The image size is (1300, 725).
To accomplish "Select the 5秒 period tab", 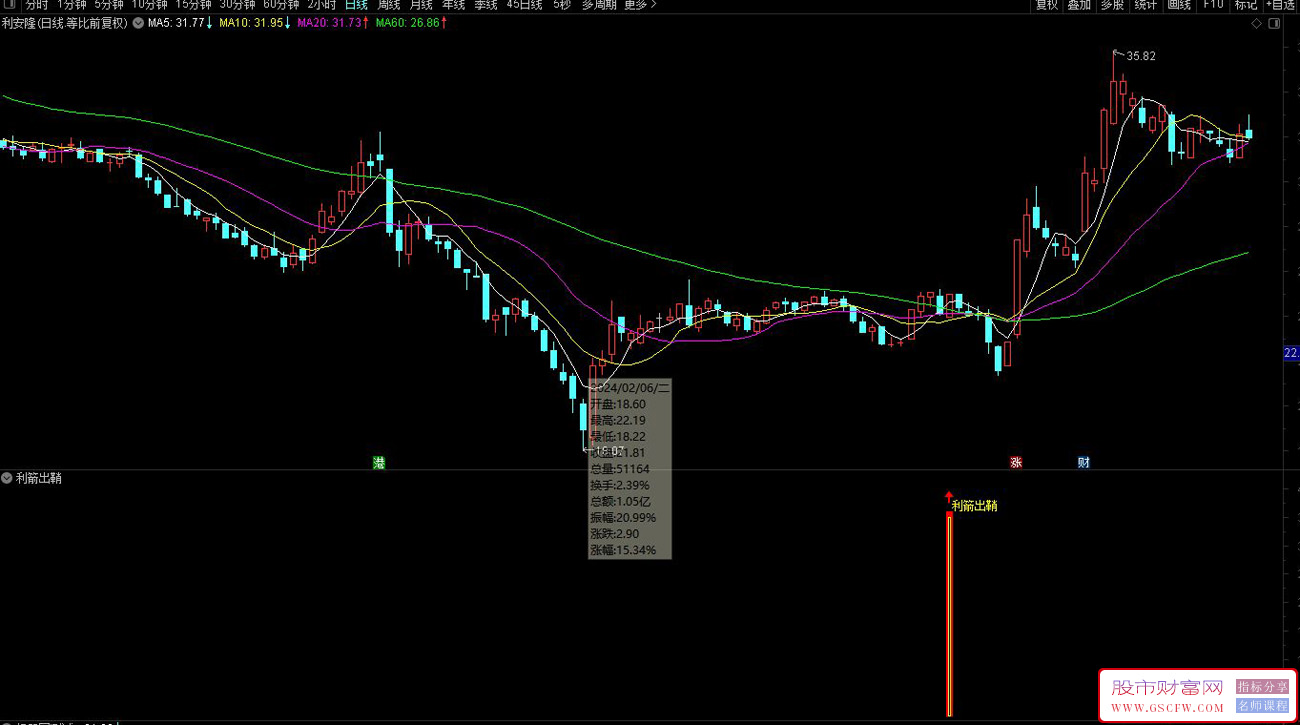I will [562, 5].
